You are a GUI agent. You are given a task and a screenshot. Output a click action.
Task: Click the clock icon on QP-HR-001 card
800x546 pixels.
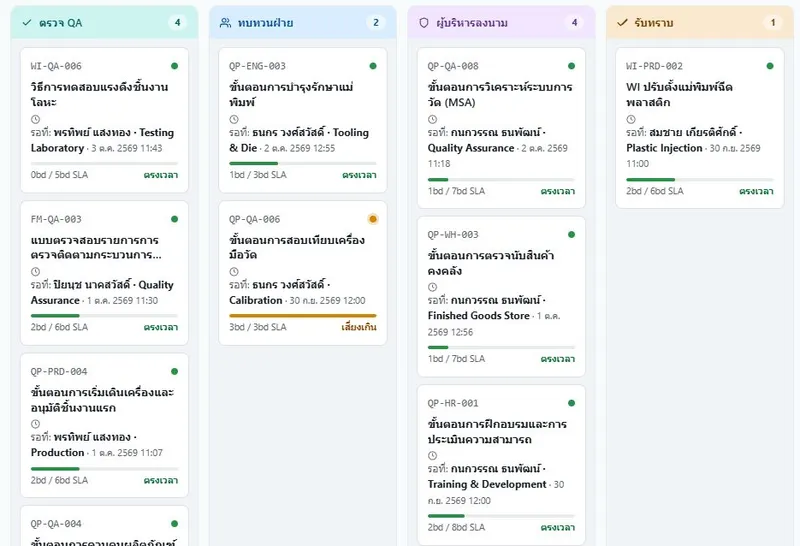coord(432,455)
